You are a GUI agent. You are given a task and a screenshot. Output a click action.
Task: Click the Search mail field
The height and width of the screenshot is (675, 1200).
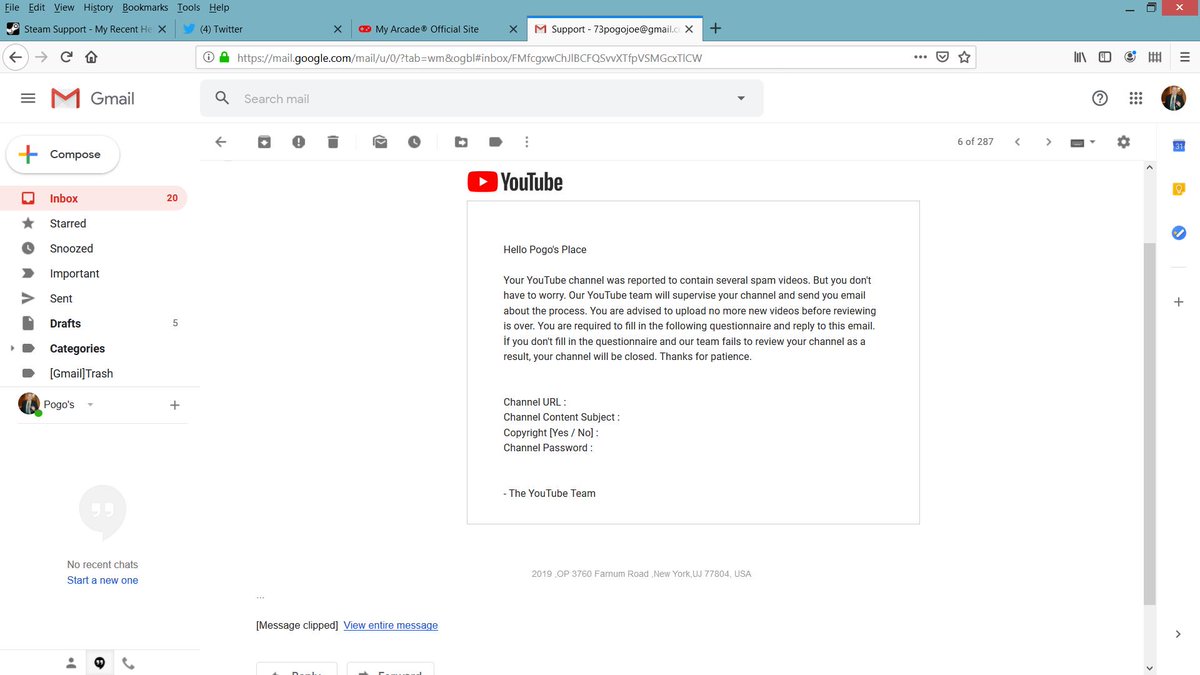coord(480,98)
